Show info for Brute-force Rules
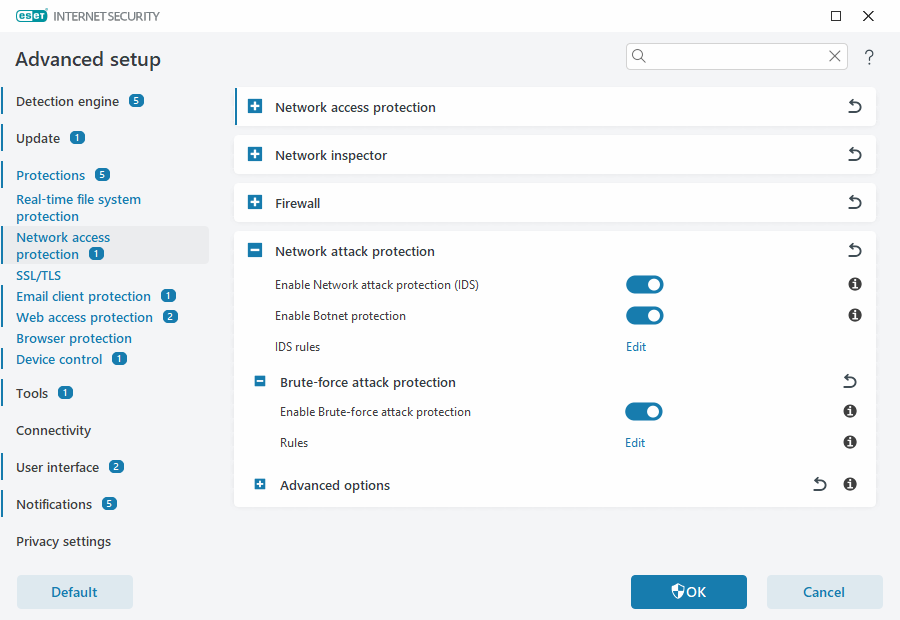Screen dimensions: 900x620 pyautogui.click(x=850, y=442)
